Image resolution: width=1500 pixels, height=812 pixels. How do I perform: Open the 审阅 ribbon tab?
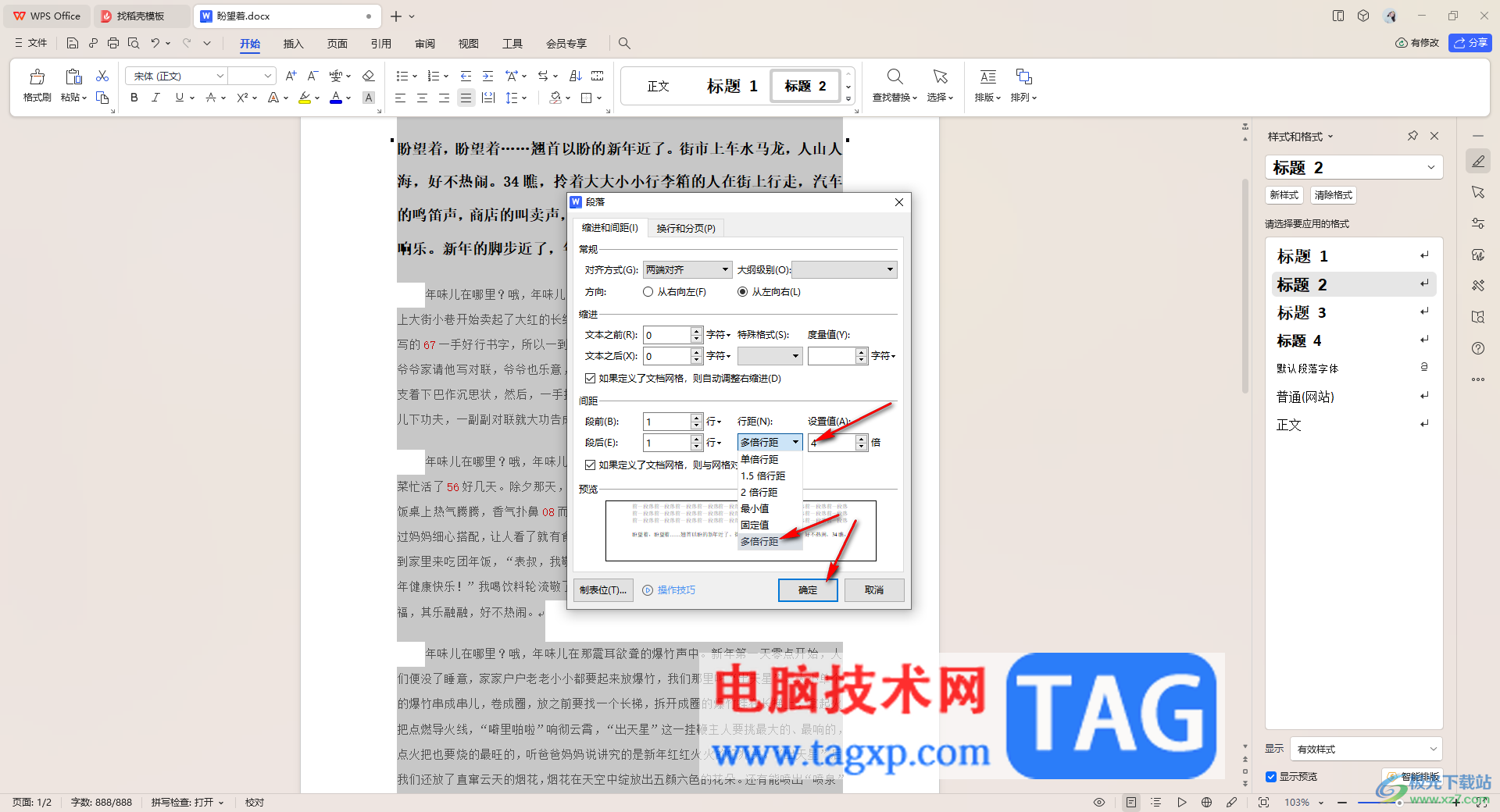(x=425, y=44)
